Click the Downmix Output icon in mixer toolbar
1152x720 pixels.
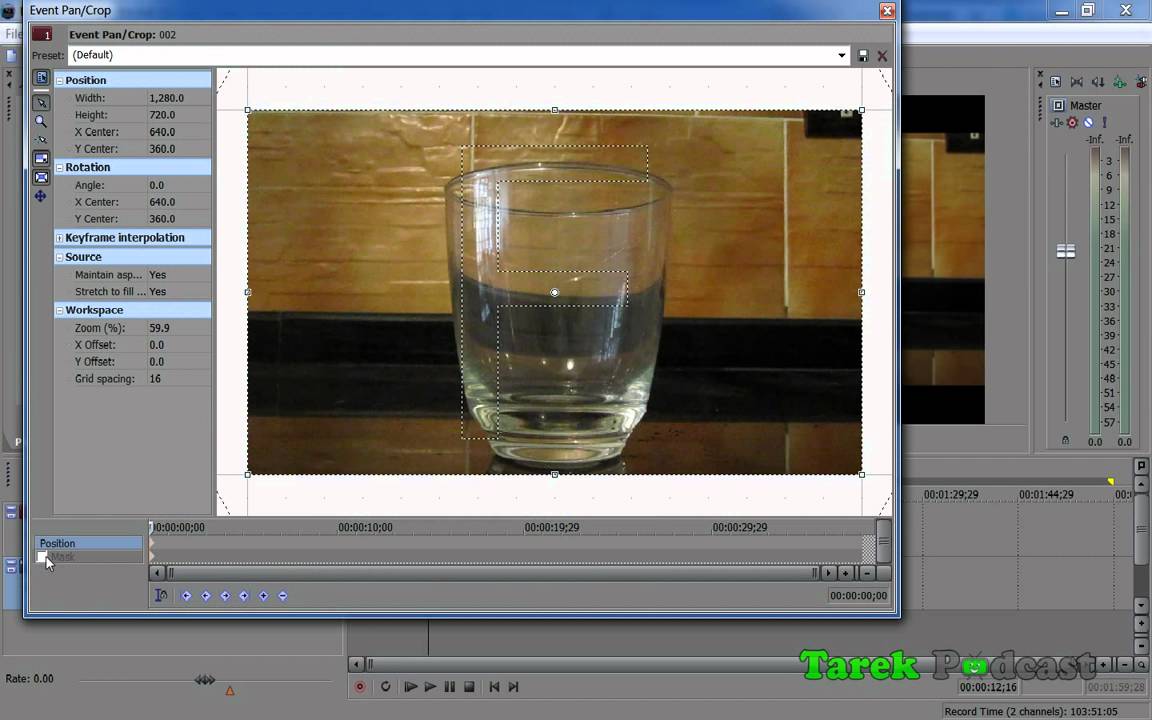click(1076, 82)
